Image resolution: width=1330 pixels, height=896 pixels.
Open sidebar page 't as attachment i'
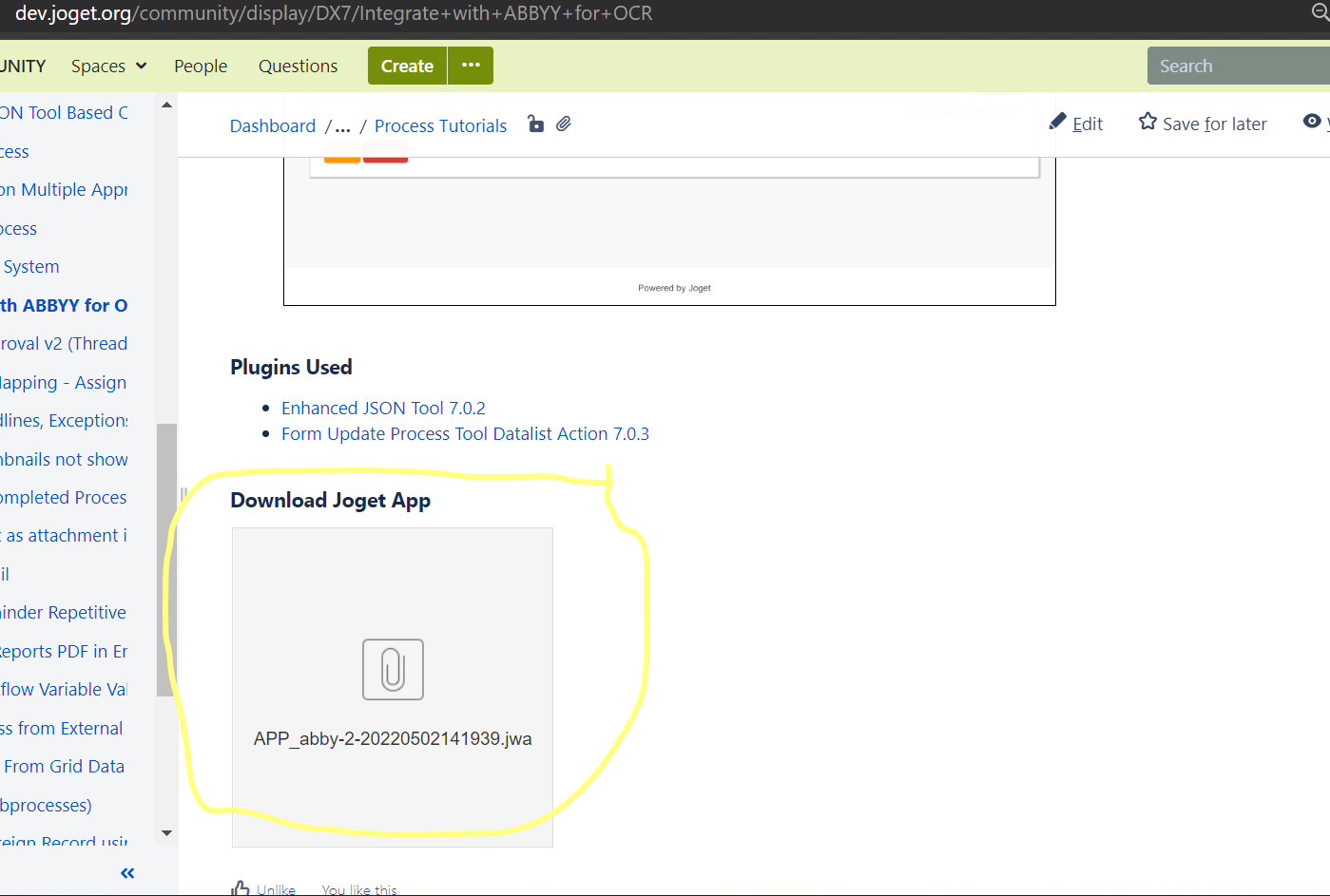[x=64, y=536]
